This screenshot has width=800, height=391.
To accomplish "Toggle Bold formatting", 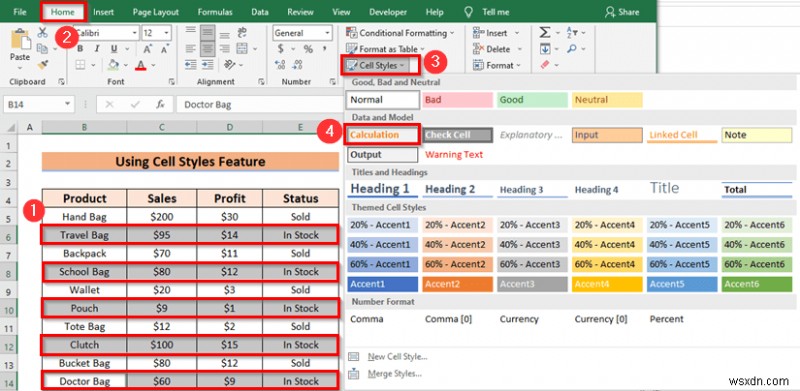I will coord(80,49).
